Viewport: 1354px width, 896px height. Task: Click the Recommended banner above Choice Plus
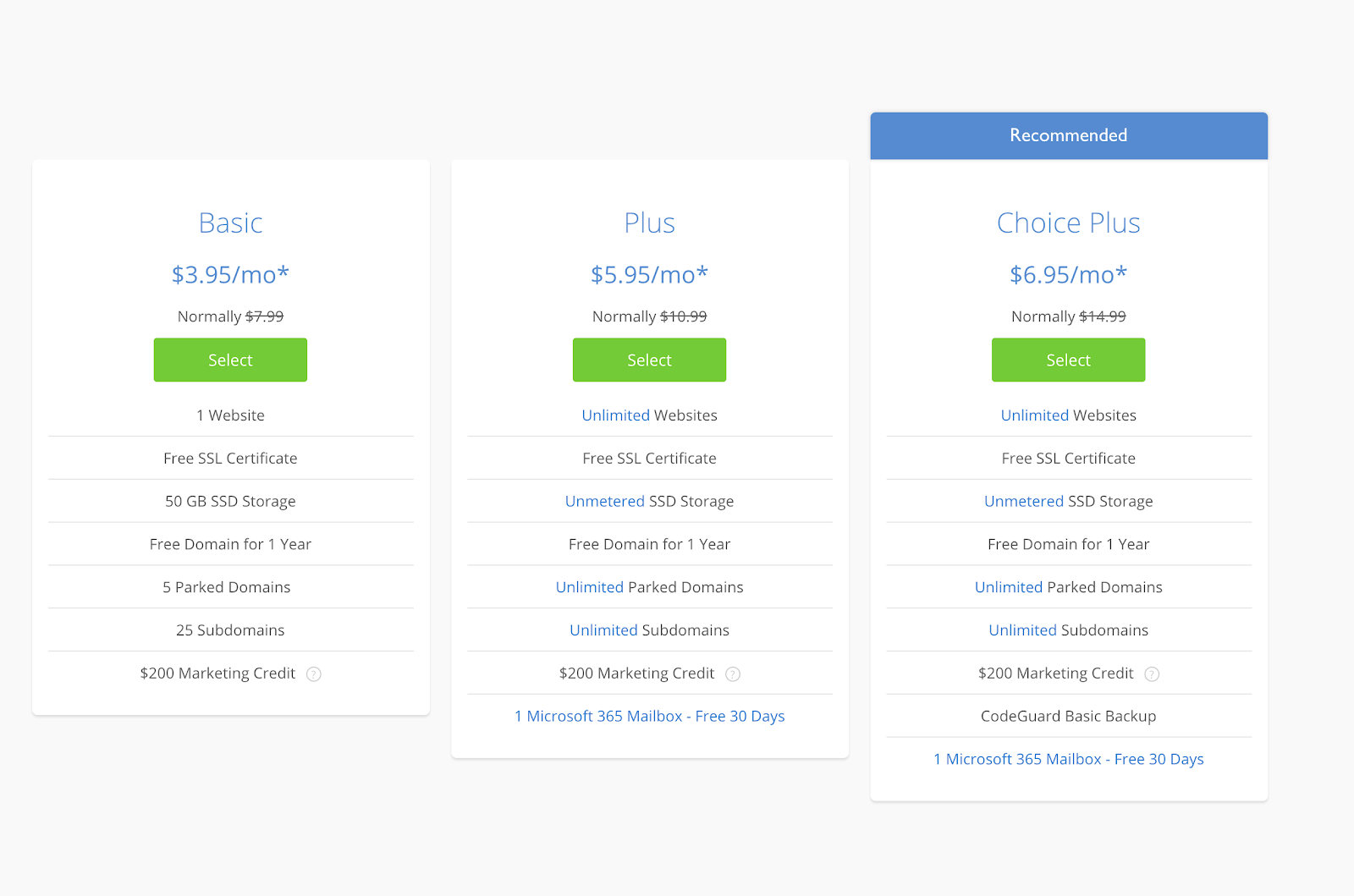pos(1068,135)
